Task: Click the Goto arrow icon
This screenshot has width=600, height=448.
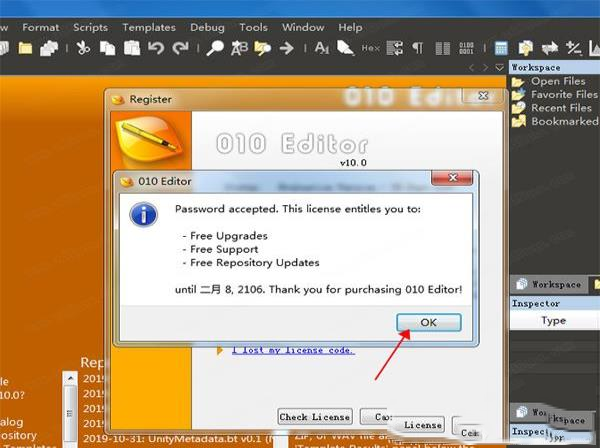Action: (x=287, y=48)
